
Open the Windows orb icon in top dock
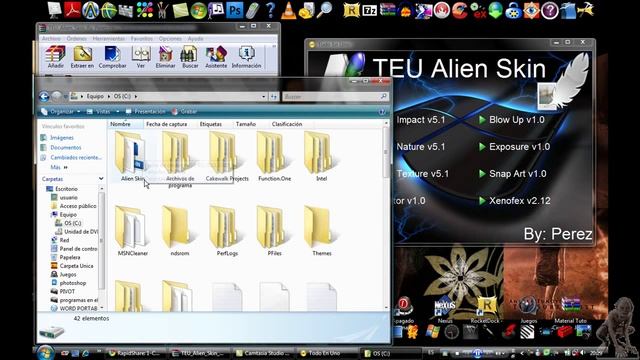[x=198, y=10]
